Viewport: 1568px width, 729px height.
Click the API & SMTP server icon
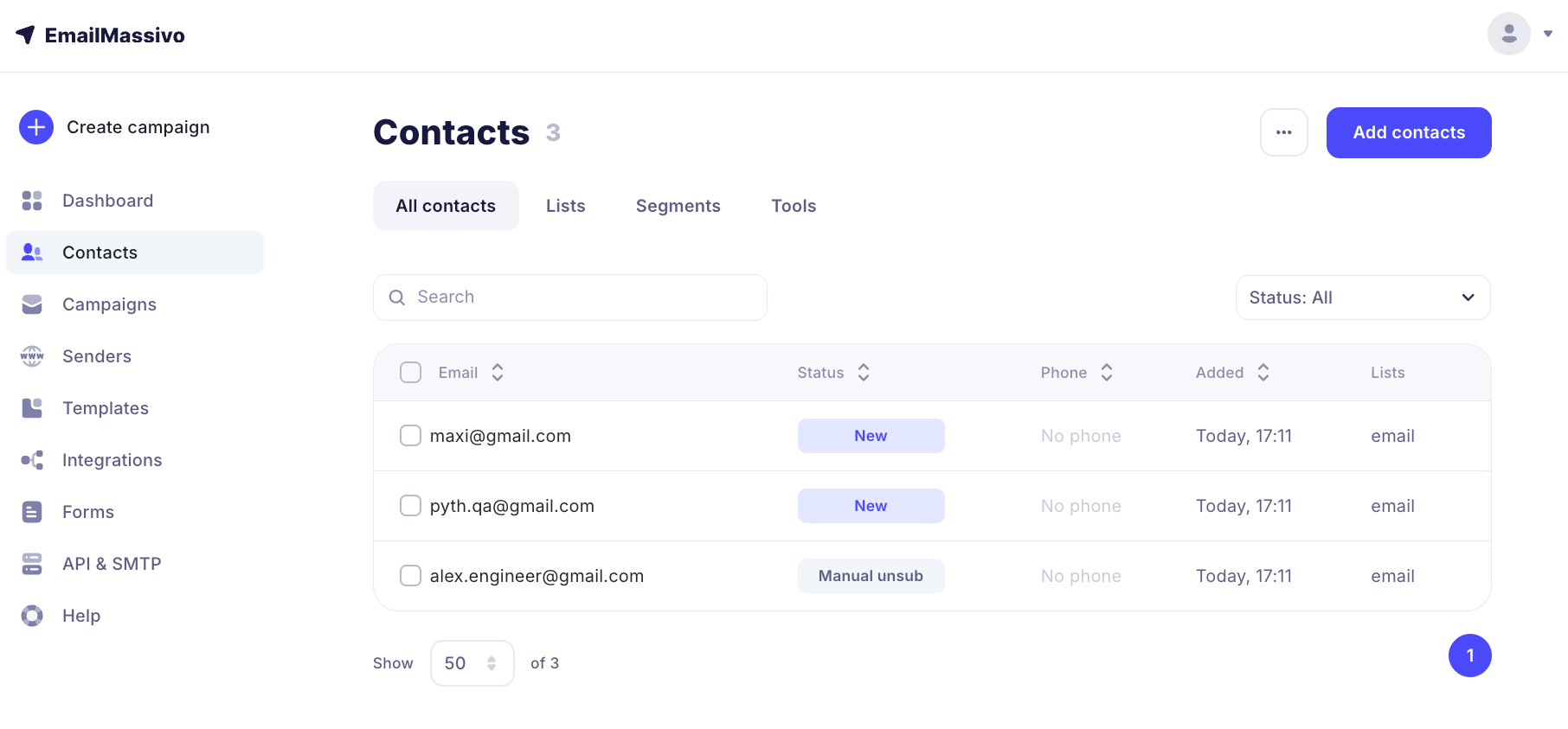(x=32, y=564)
